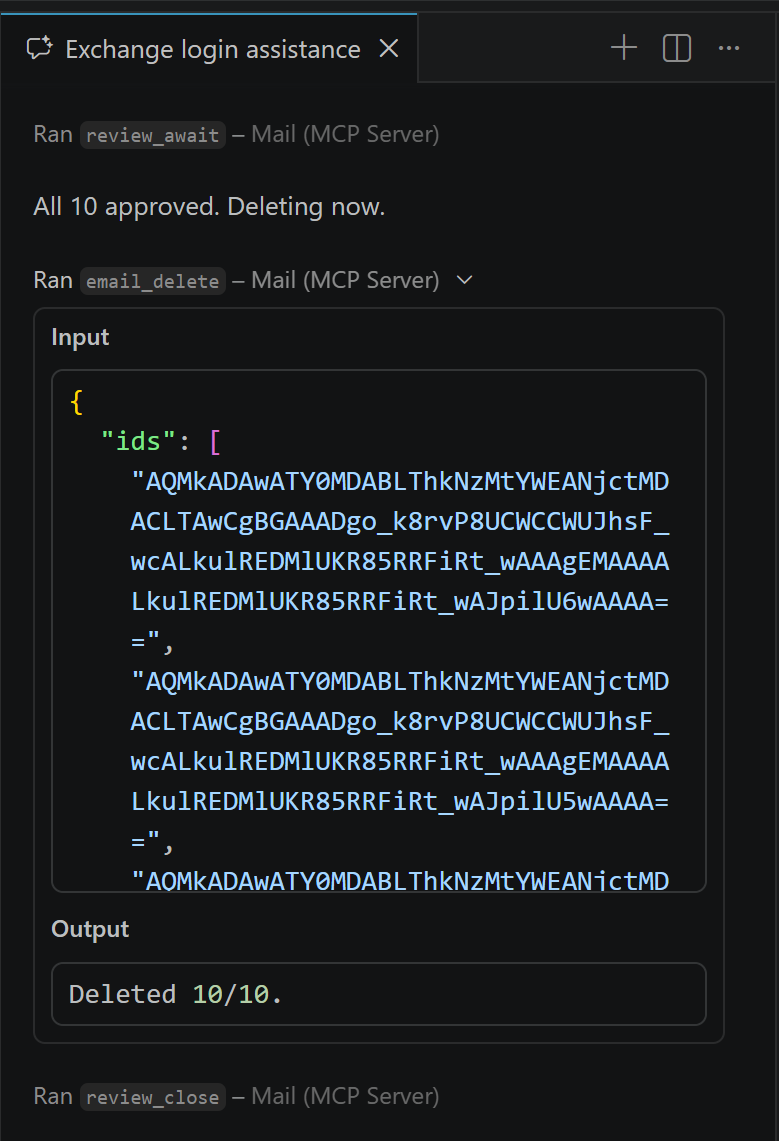Collapse the email_delete tool call details
The width and height of the screenshot is (779, 1141).
463,280
